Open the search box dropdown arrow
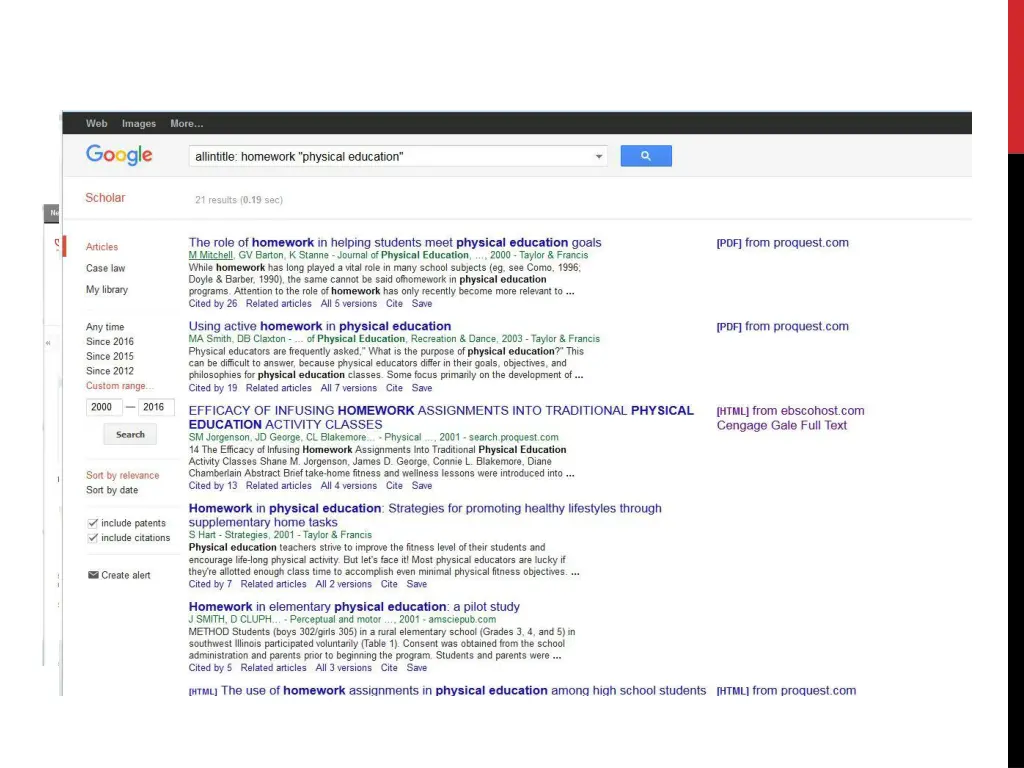This screenshot has height=768, width=1024. [598, 157]
